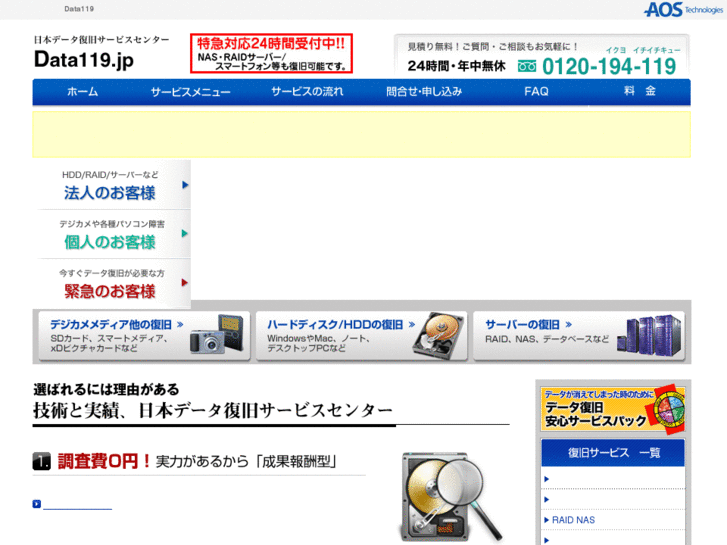Screen dimensions: 727x545
Task: Open サーバーの復旧 link
Action: [x=529, y=324]
